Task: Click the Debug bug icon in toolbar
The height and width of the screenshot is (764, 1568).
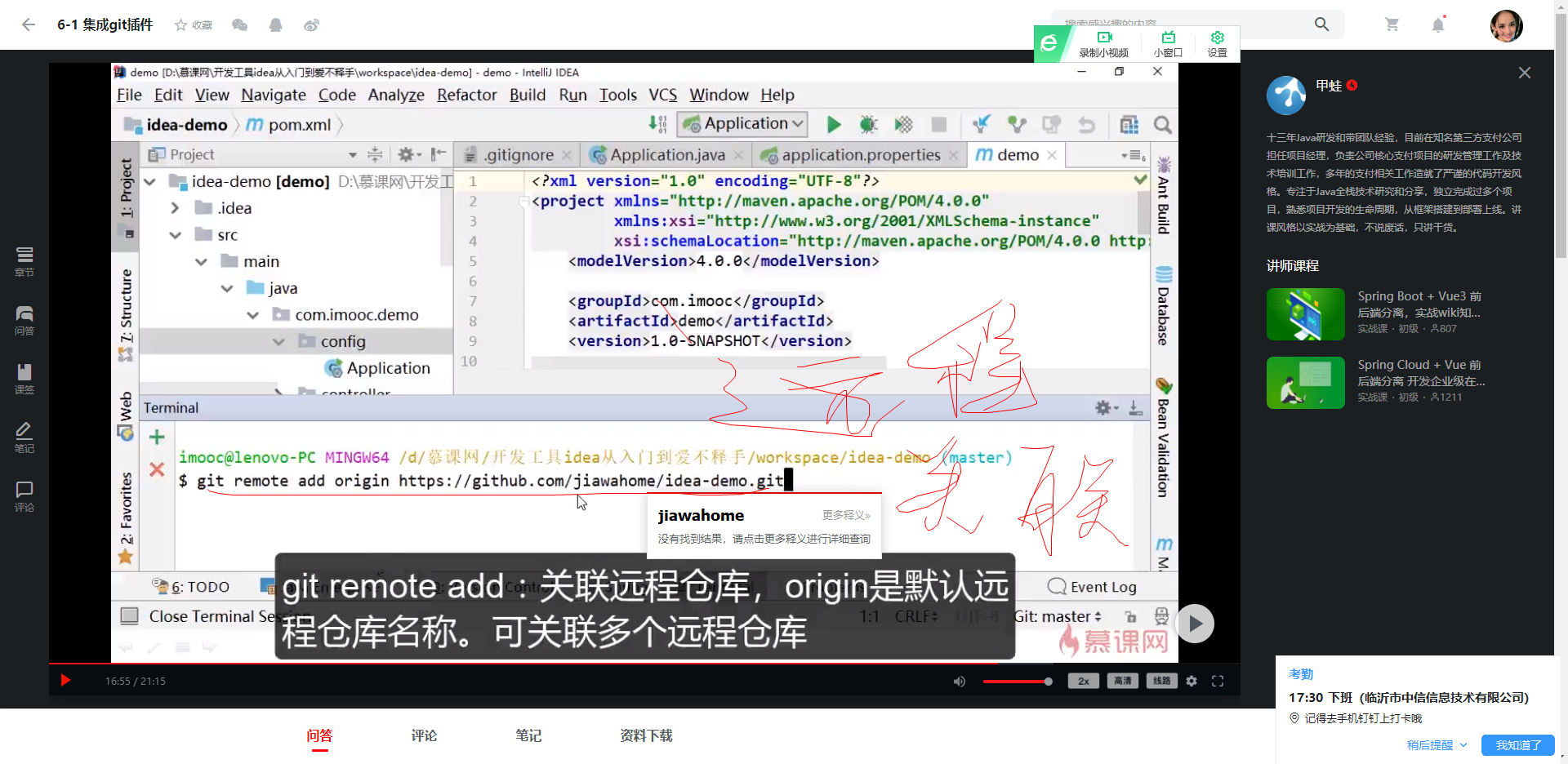Action: pos(868,124)
